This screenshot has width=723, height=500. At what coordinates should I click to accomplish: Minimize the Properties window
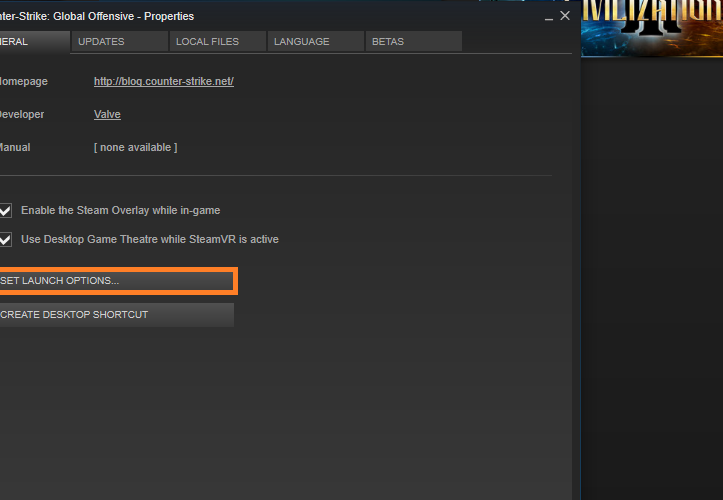tap(548, 17)
